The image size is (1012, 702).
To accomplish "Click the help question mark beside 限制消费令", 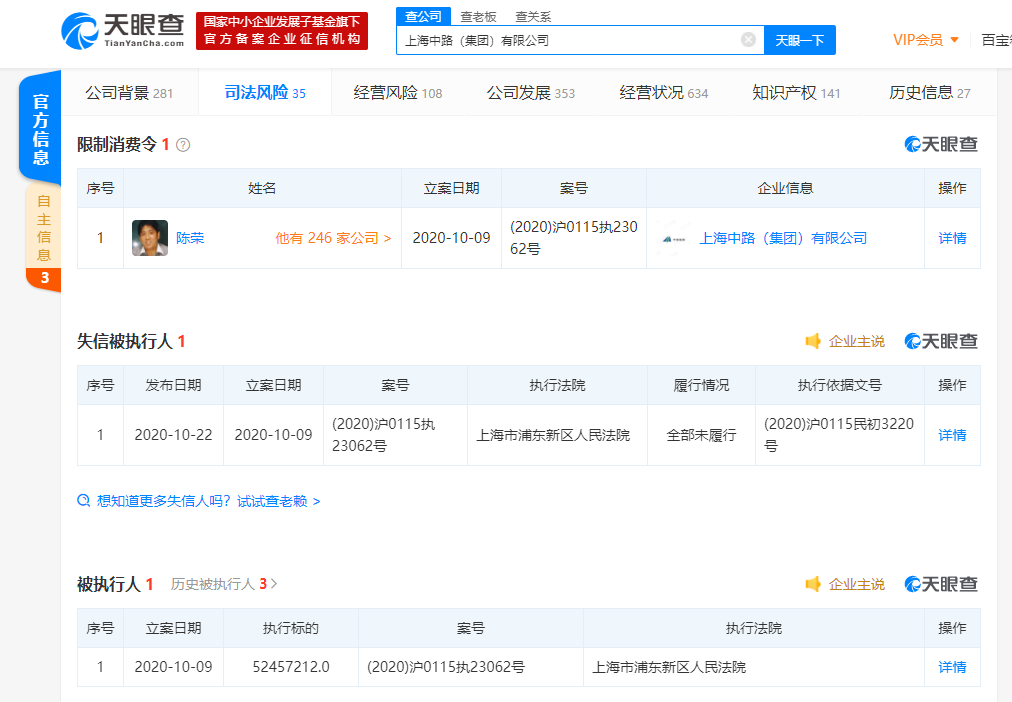I will pyautogui.click(x=183, y=145).
